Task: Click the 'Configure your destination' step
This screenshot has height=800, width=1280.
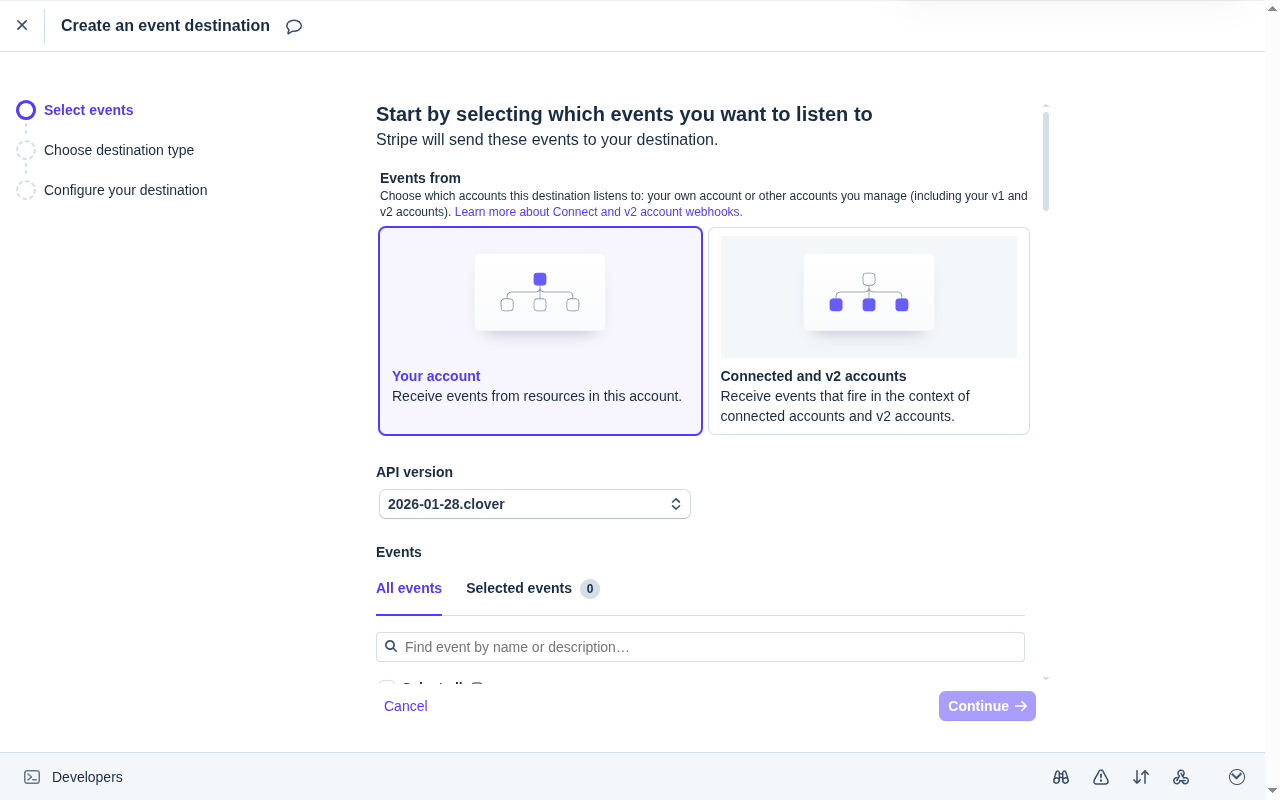Action: coord(125,190)
